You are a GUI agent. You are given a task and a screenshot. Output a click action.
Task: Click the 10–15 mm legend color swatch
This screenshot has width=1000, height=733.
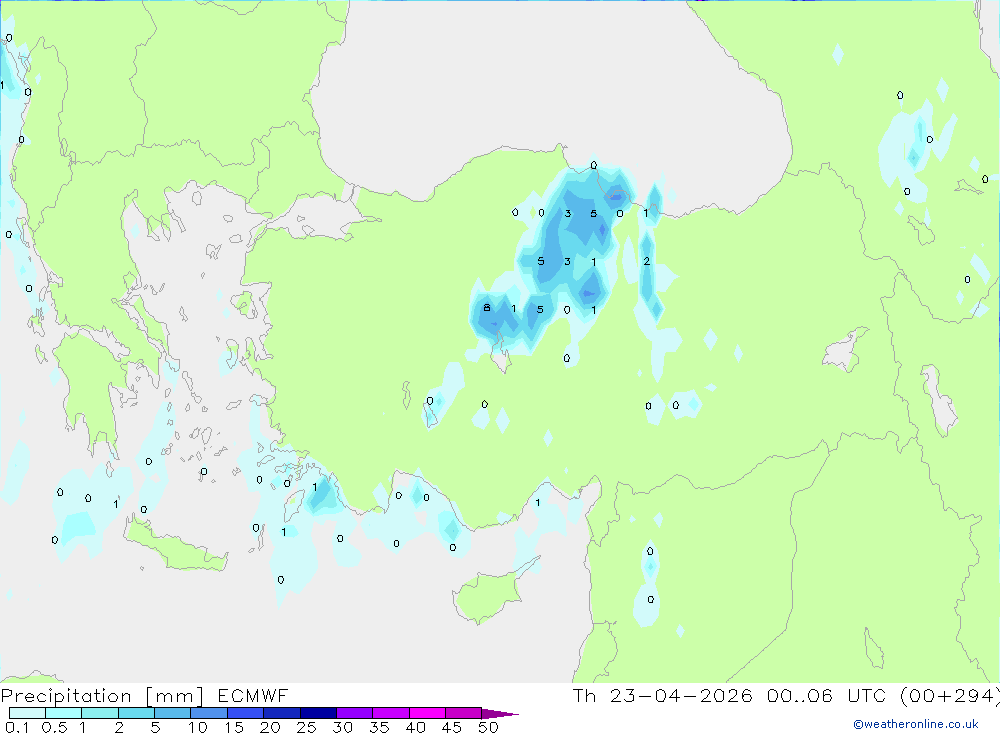(x=209, y=713)
